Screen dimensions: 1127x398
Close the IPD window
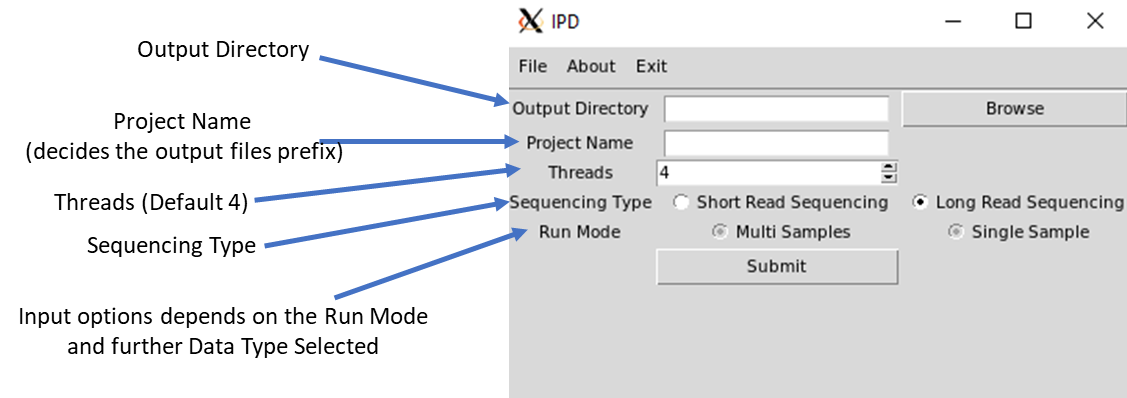[1095, 22]
